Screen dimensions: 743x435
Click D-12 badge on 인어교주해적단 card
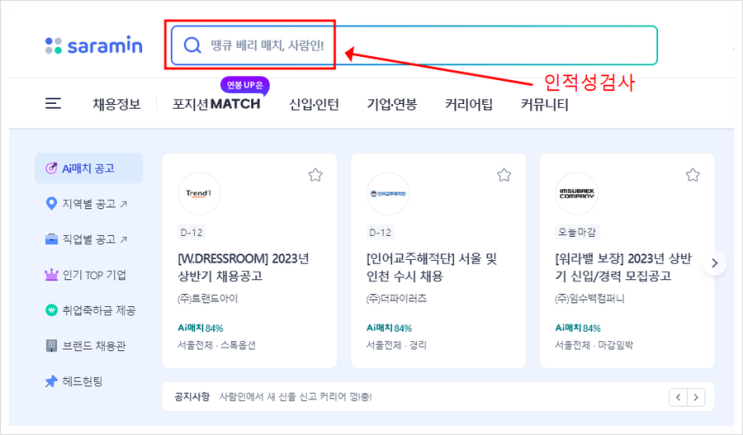(381, 232)
